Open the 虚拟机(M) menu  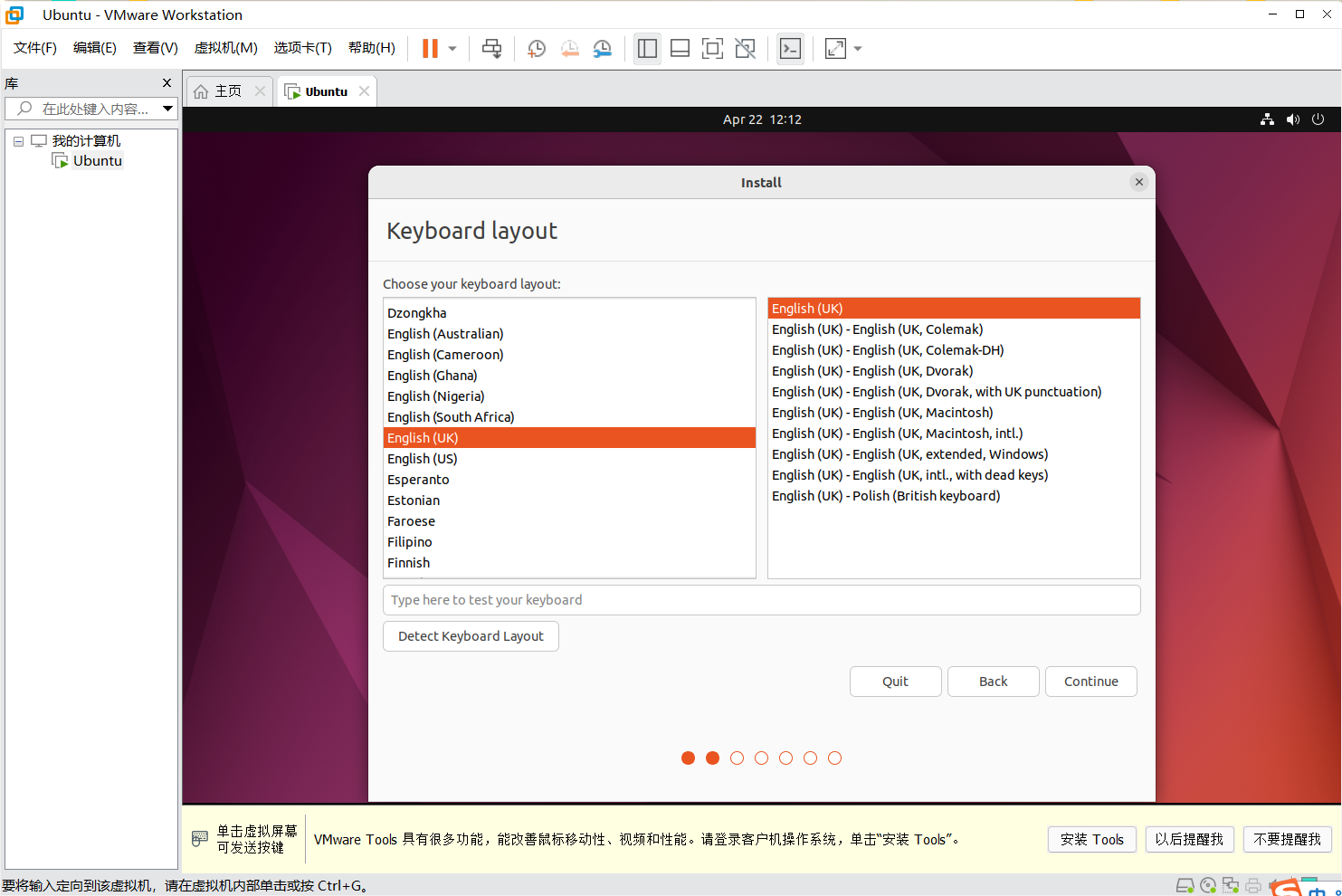click(226, 48)
